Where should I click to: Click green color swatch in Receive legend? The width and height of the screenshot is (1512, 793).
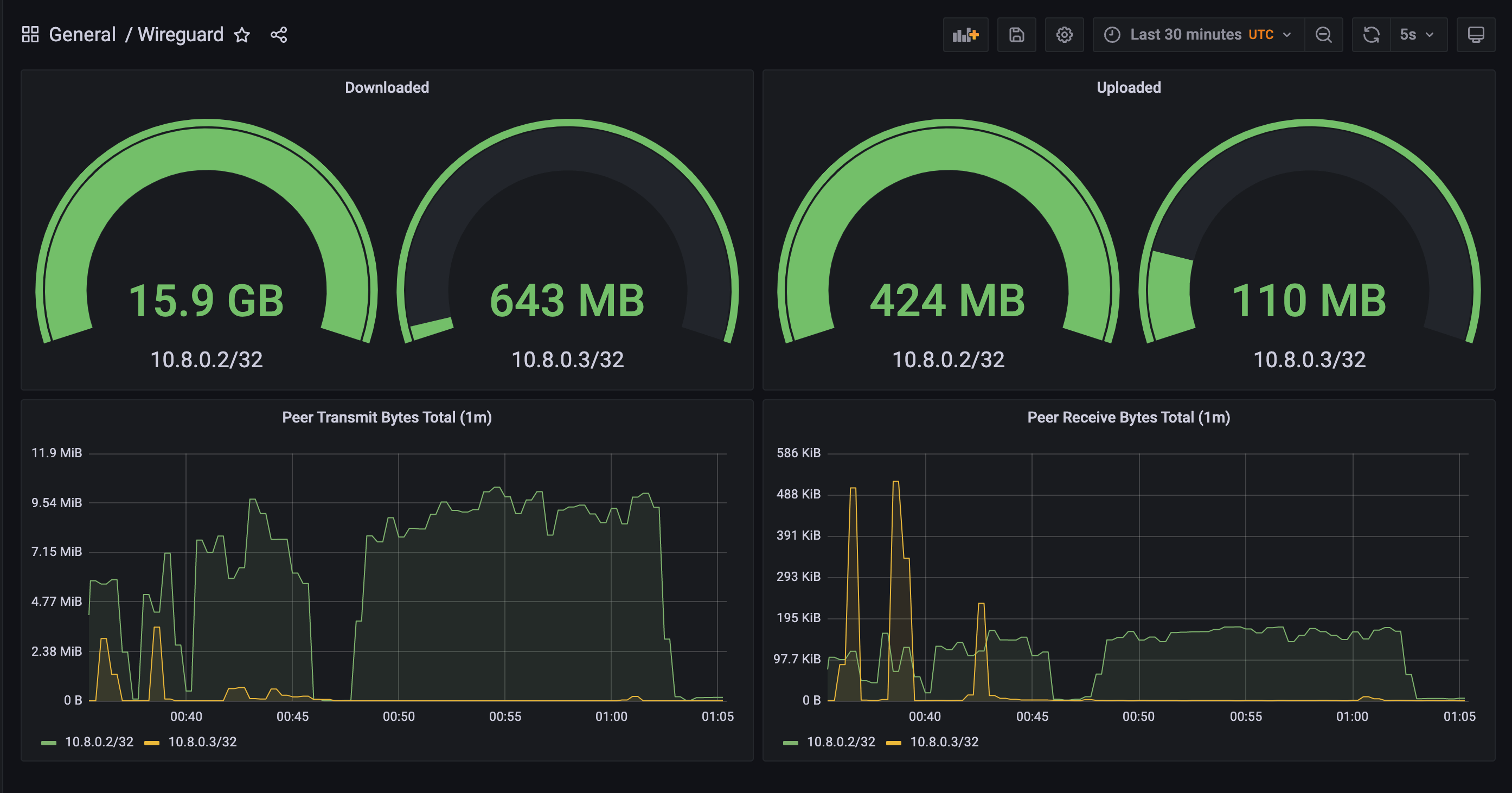tap(791, 743)
